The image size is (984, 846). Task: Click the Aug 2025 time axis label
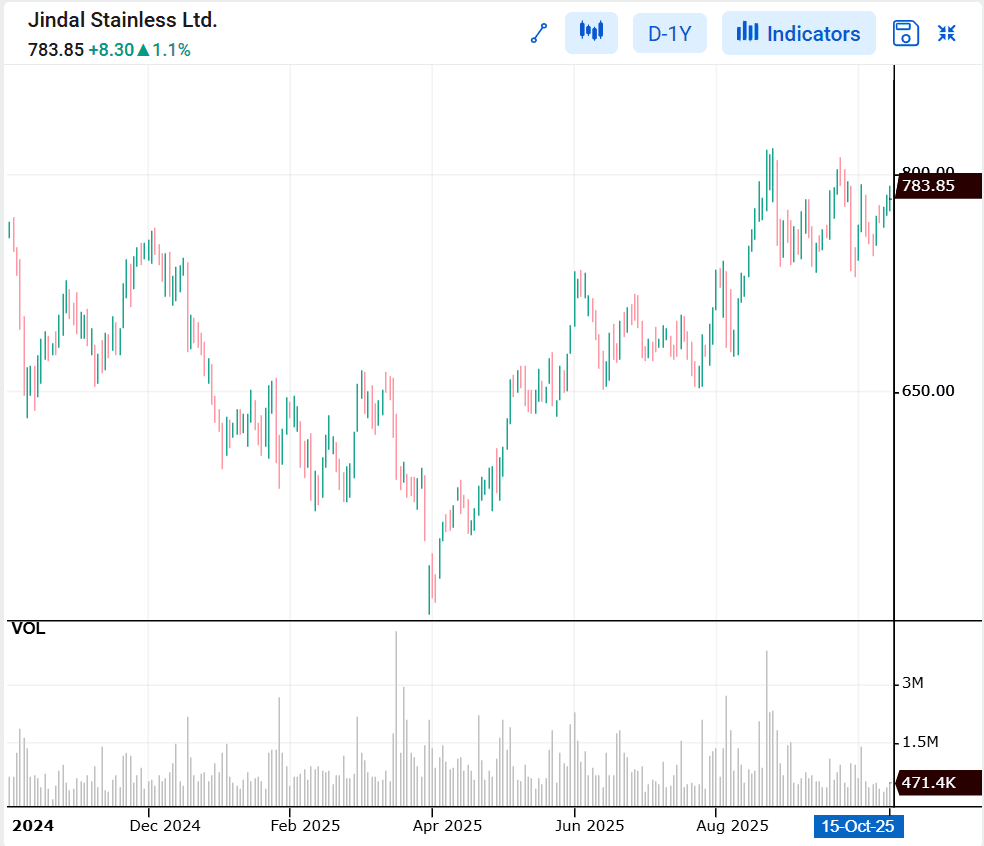[732, 826]
